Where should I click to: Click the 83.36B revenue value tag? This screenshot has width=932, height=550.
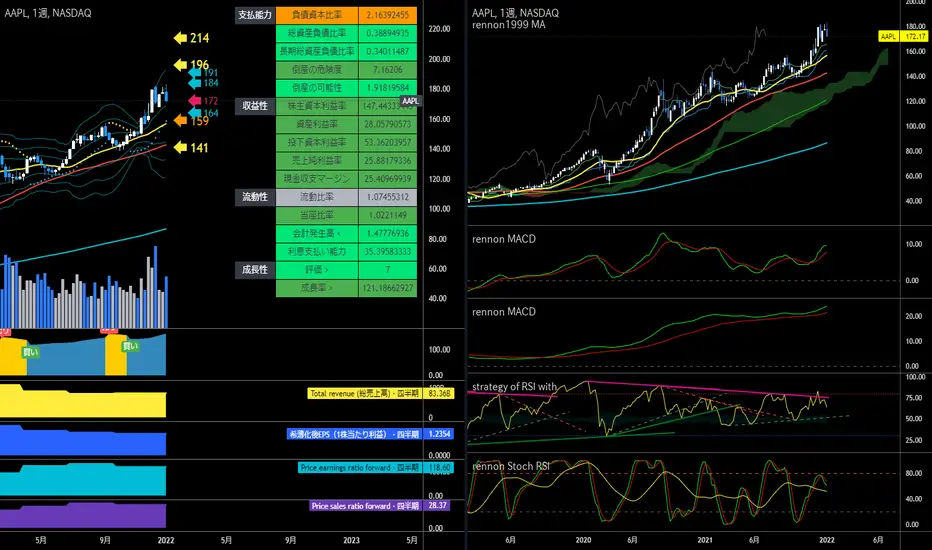click(x=439, y=394)
